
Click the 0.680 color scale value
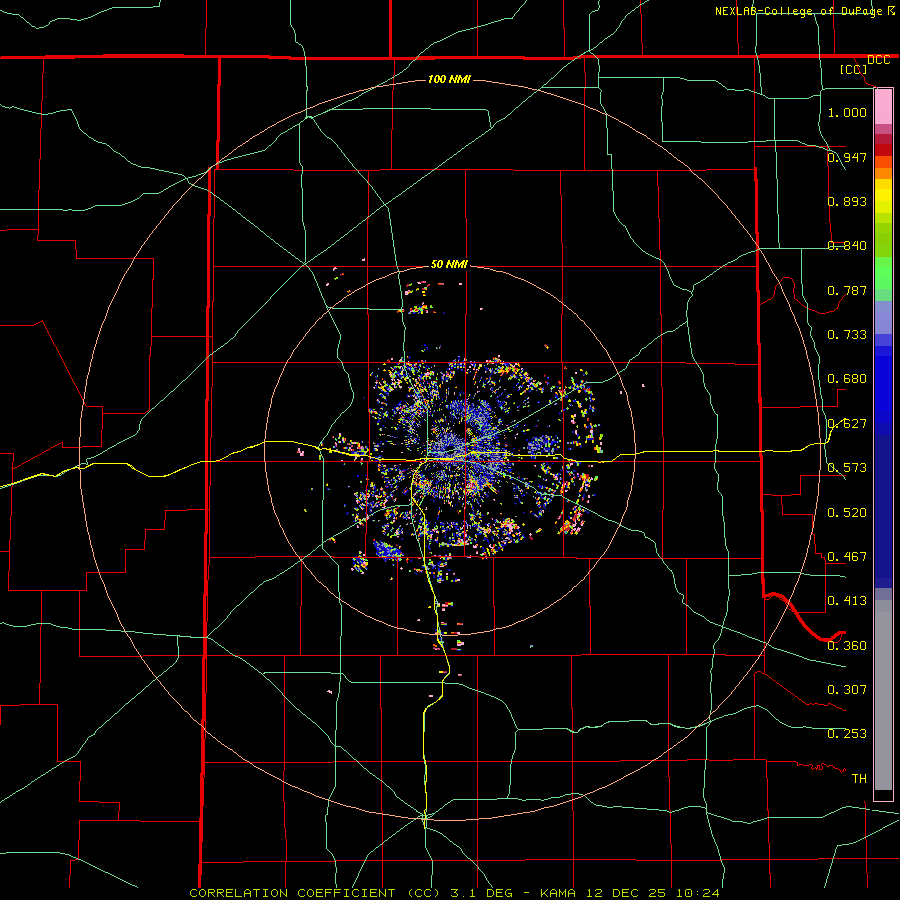click(x=847, y=378)
